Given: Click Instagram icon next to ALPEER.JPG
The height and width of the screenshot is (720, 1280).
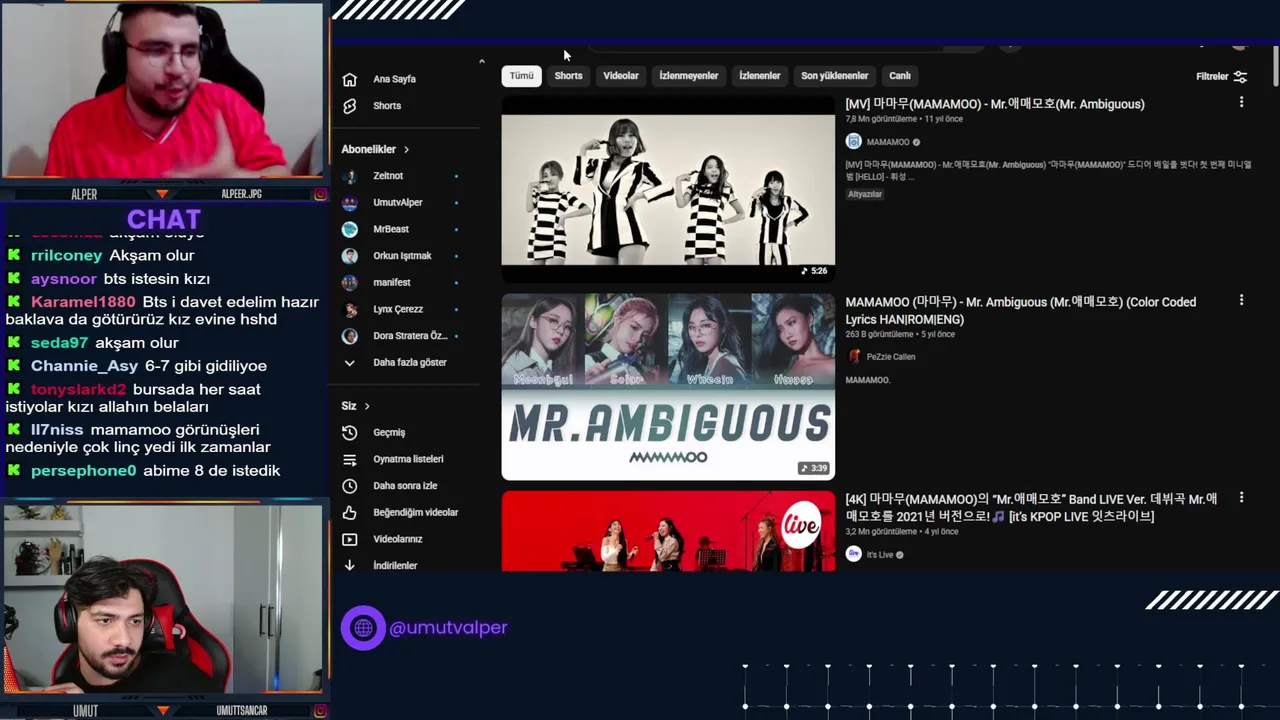Looking at the screenshot, I should tap(320, 194).
